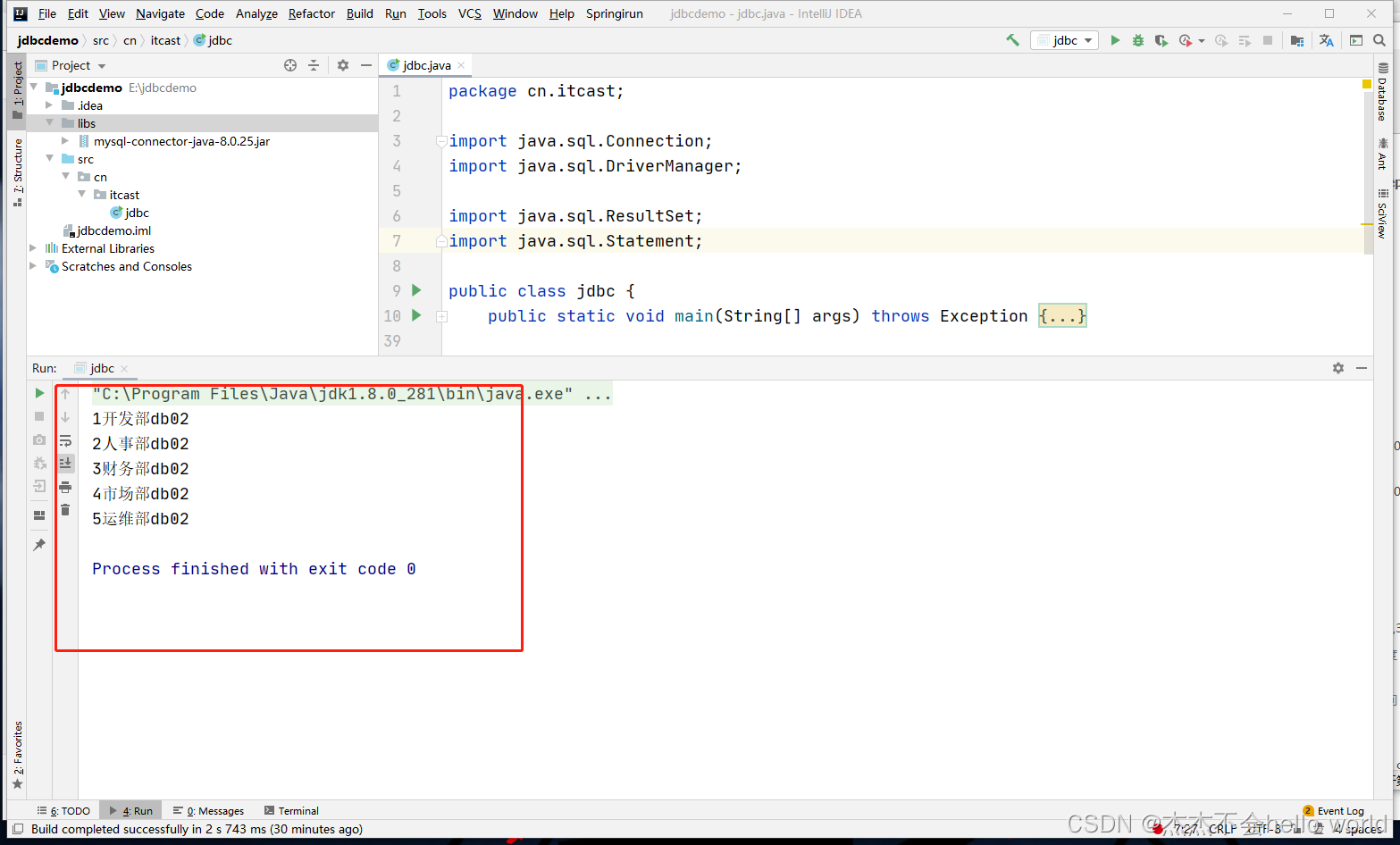Open Run panel gear settings
The image size is (1400, 845).
(1338, 368)
